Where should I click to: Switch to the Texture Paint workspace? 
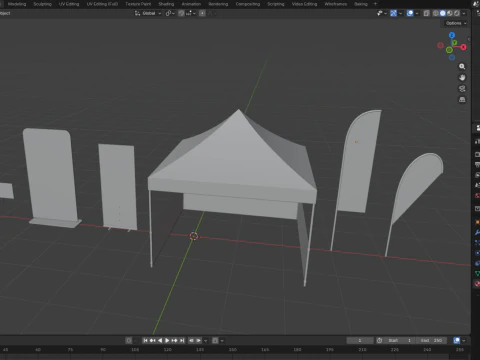pyautogui.click(x=138, y=4)
